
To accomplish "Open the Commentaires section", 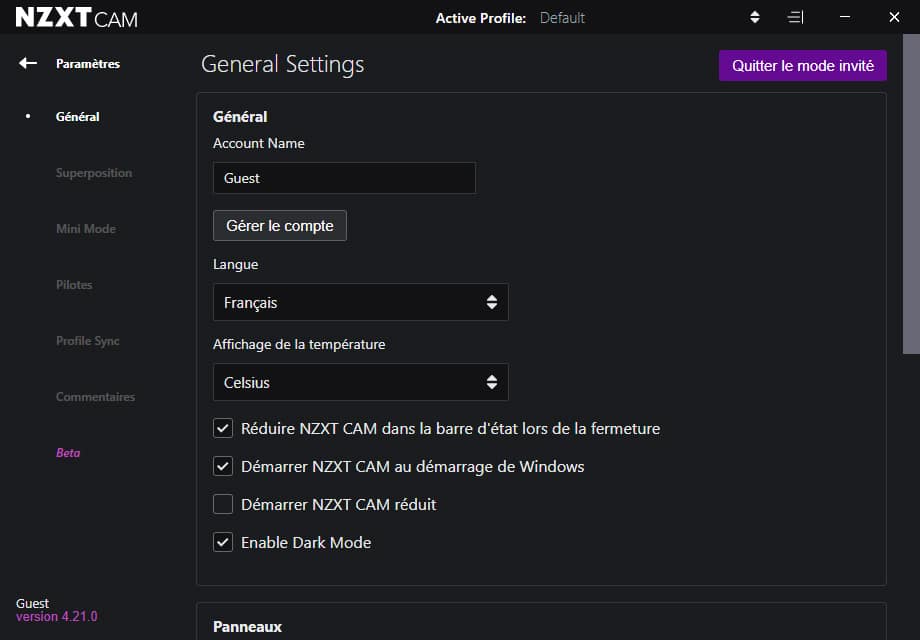I will 95,397.
